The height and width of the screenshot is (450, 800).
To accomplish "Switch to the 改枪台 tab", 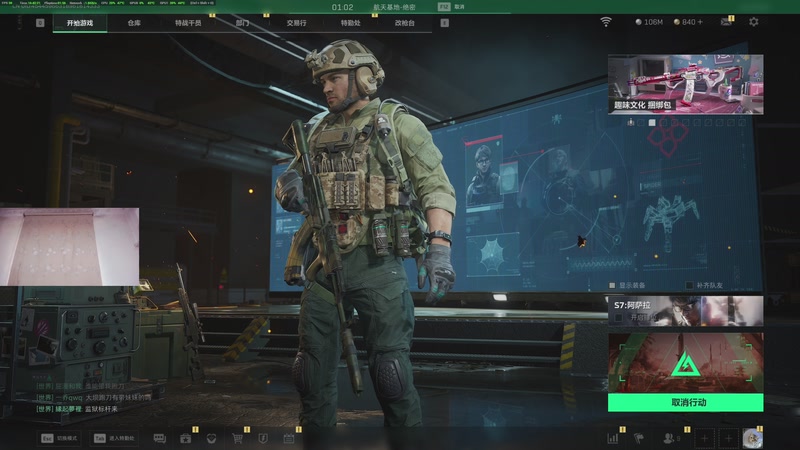I will [x=405, y=23].
